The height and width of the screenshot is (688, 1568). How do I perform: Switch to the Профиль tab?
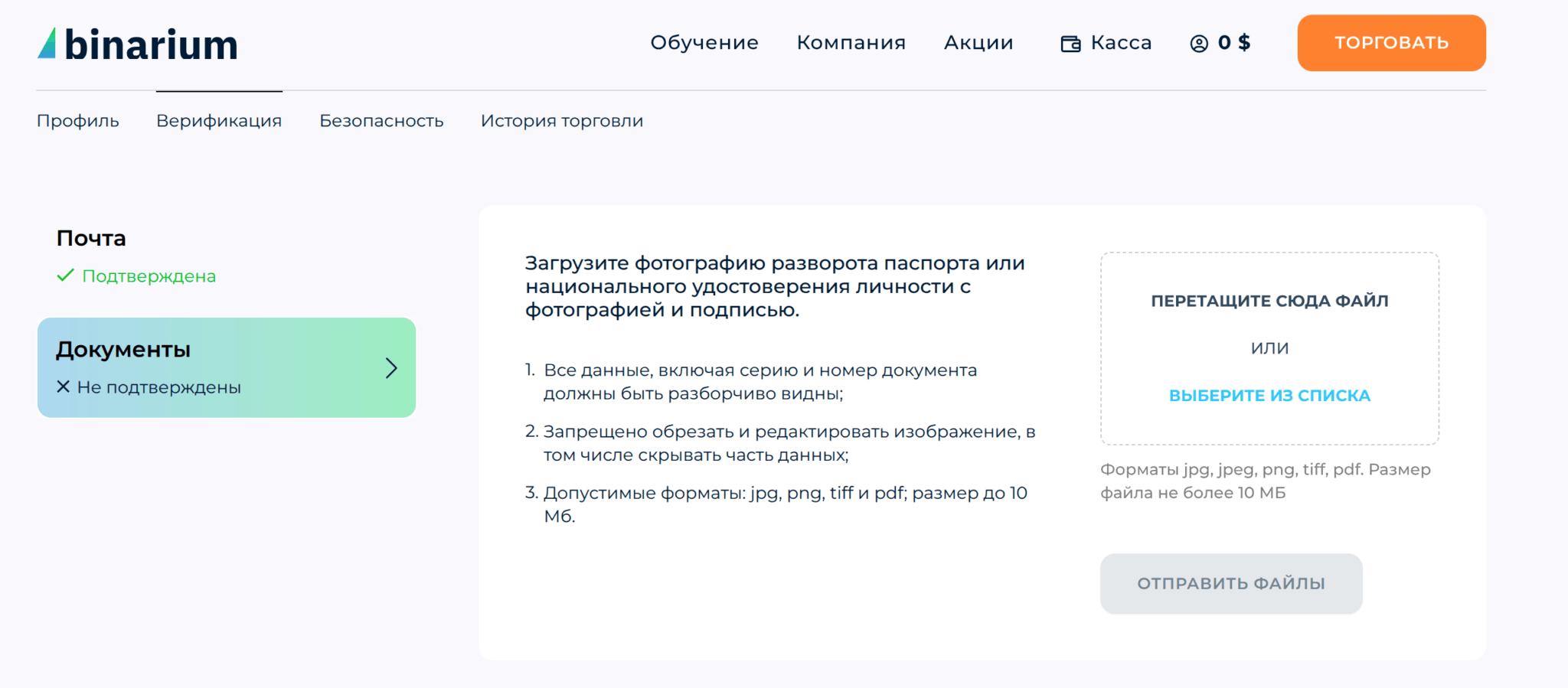(78, 121)
